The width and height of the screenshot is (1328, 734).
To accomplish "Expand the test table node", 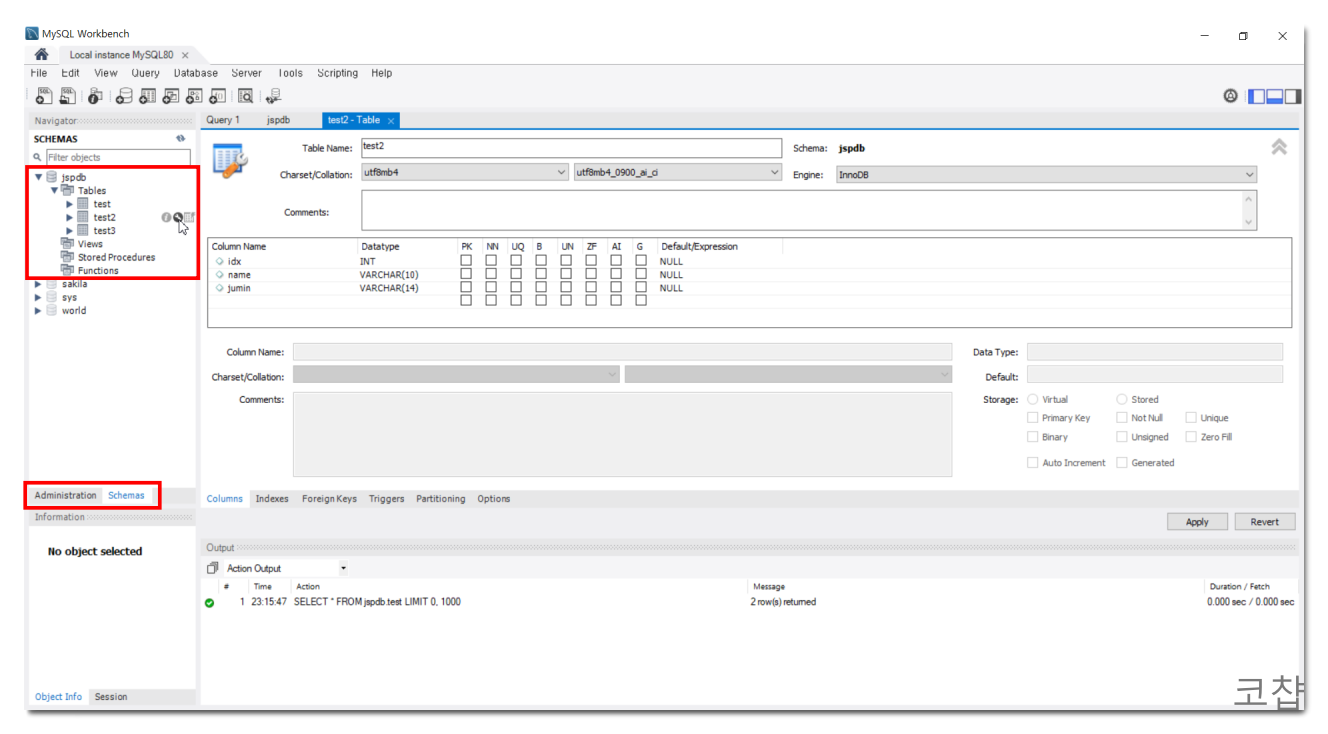I will [x=70, y=204].
